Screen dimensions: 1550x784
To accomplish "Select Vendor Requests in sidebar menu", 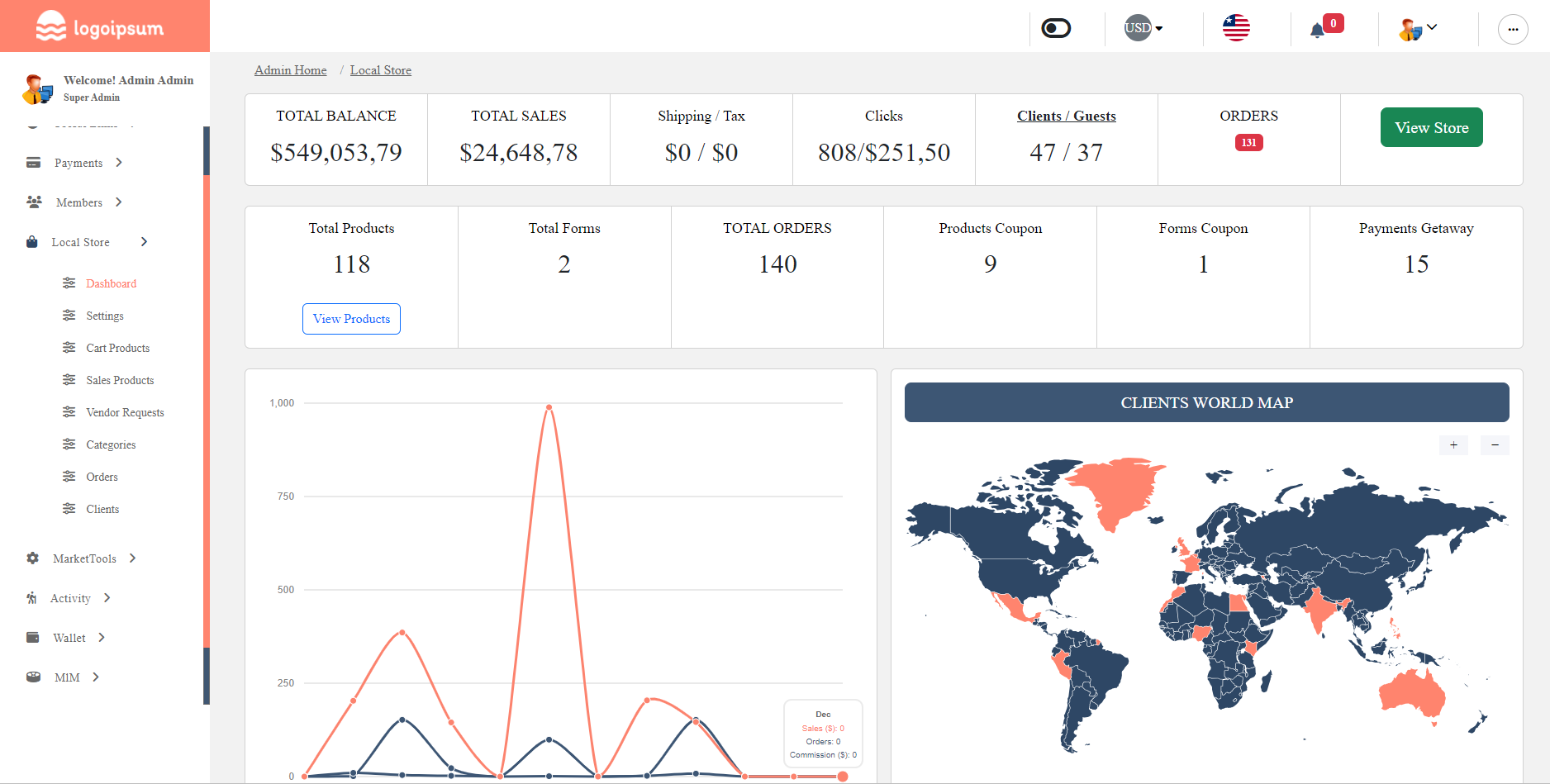I will click(126, 411).
